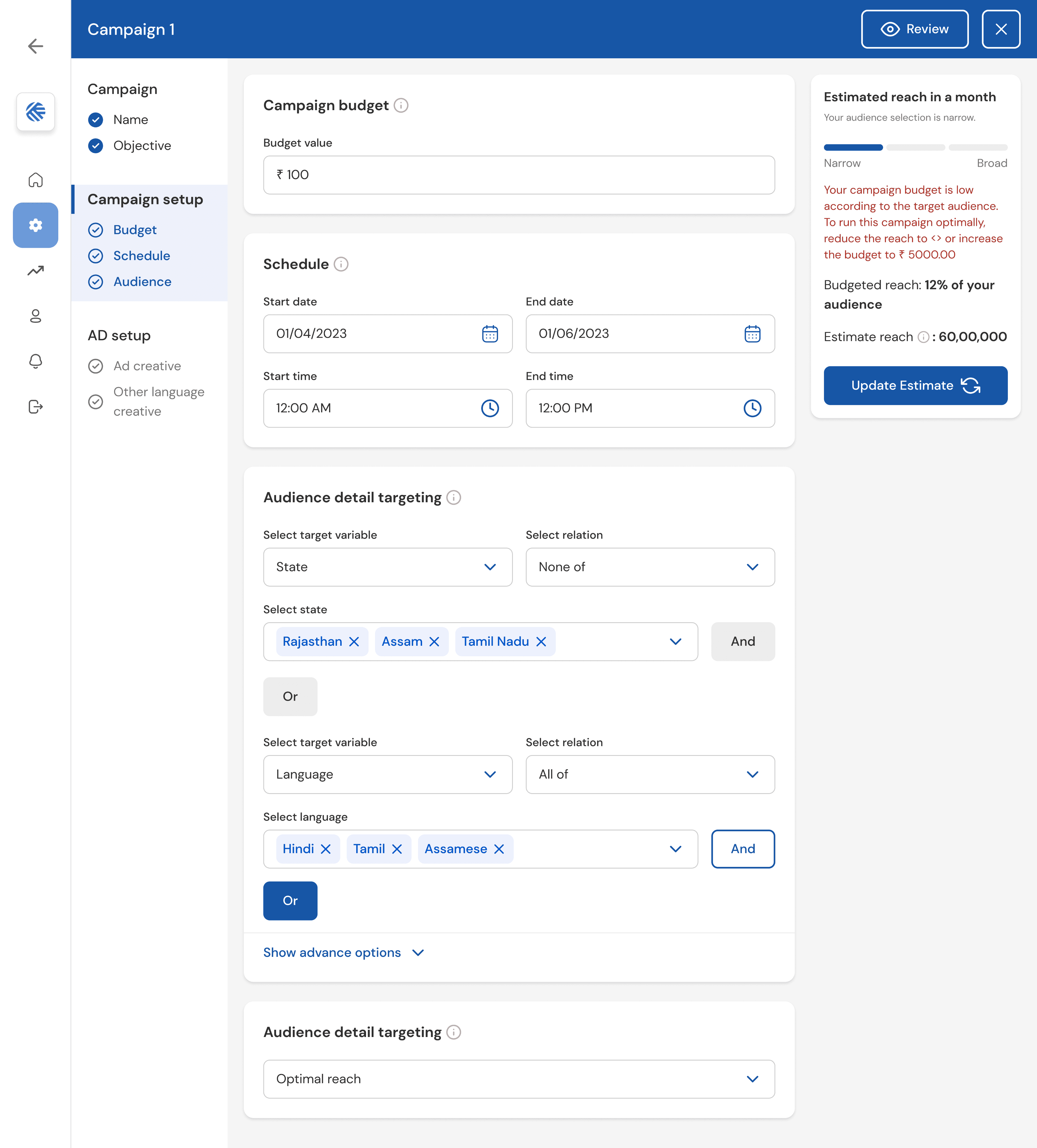Close the campaign editor with X button

[1001, 29]
